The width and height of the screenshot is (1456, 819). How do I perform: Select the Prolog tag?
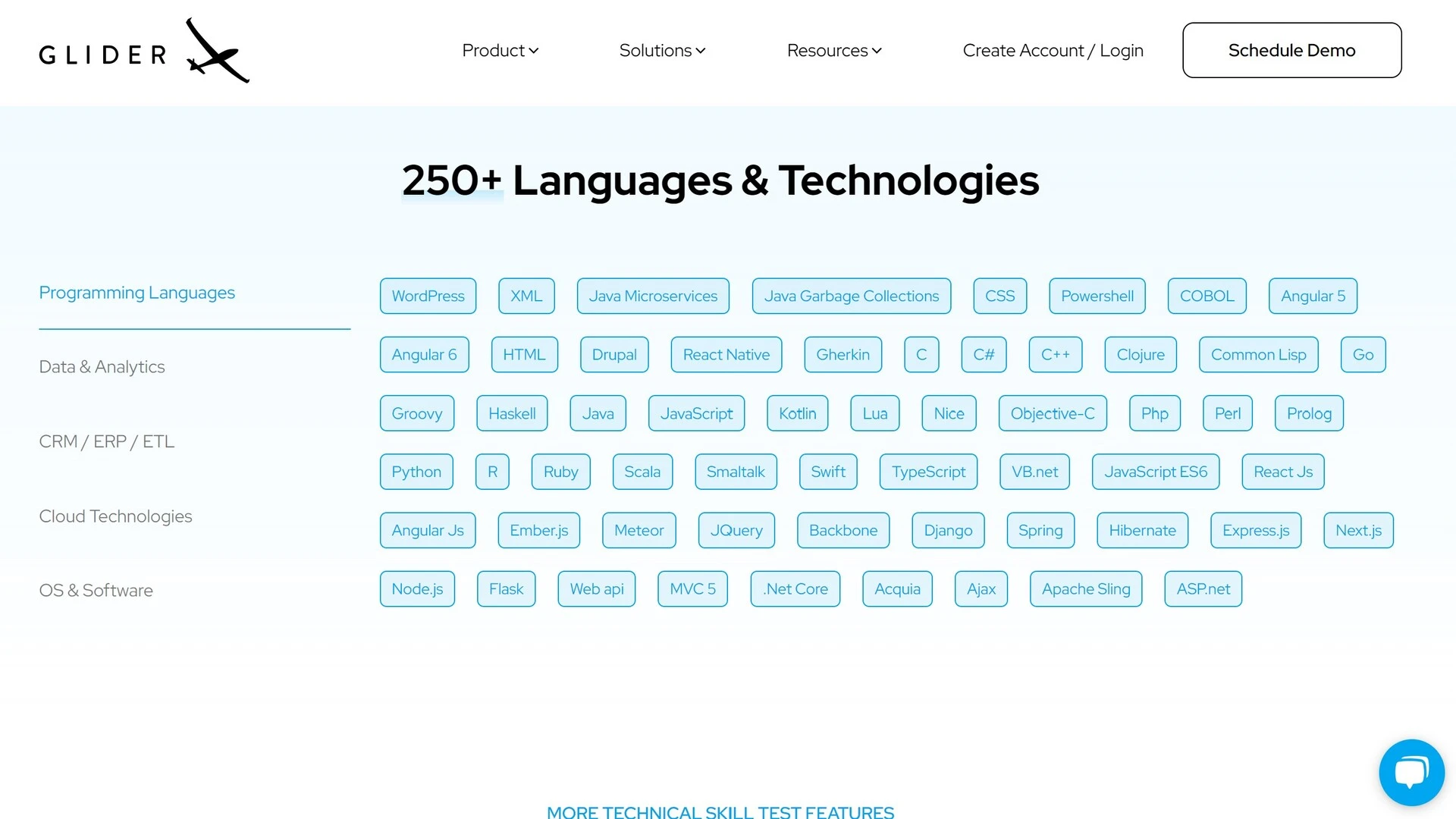coord(1309,413)
